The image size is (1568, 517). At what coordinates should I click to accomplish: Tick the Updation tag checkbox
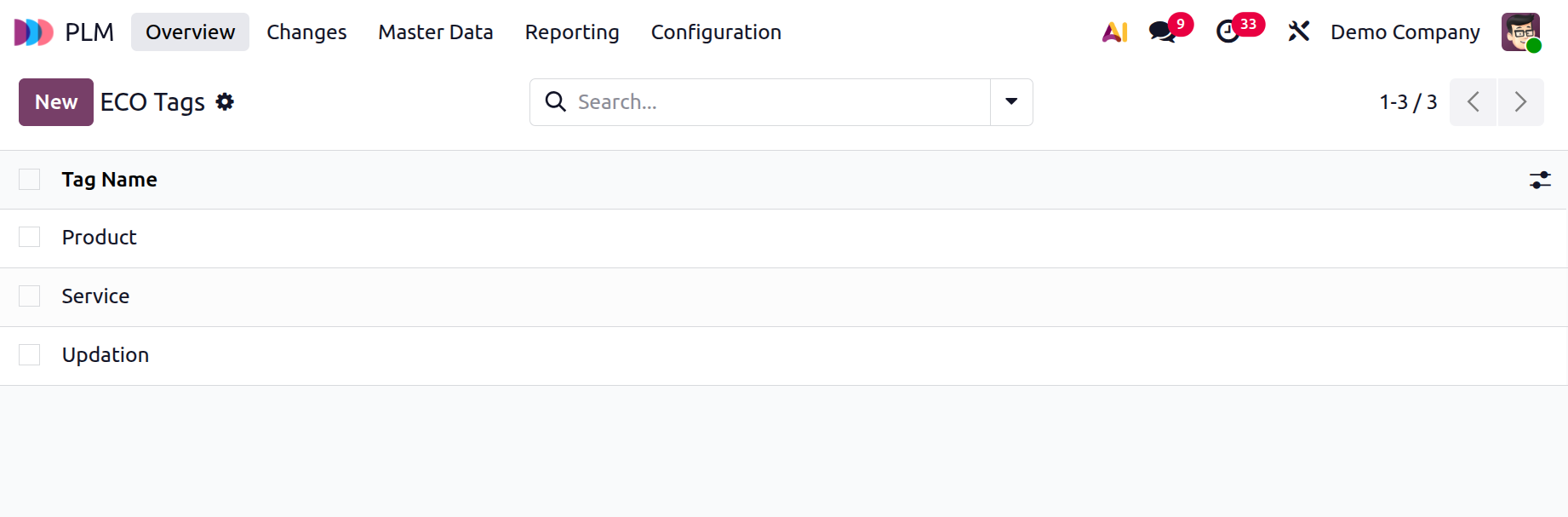point(30,355)
